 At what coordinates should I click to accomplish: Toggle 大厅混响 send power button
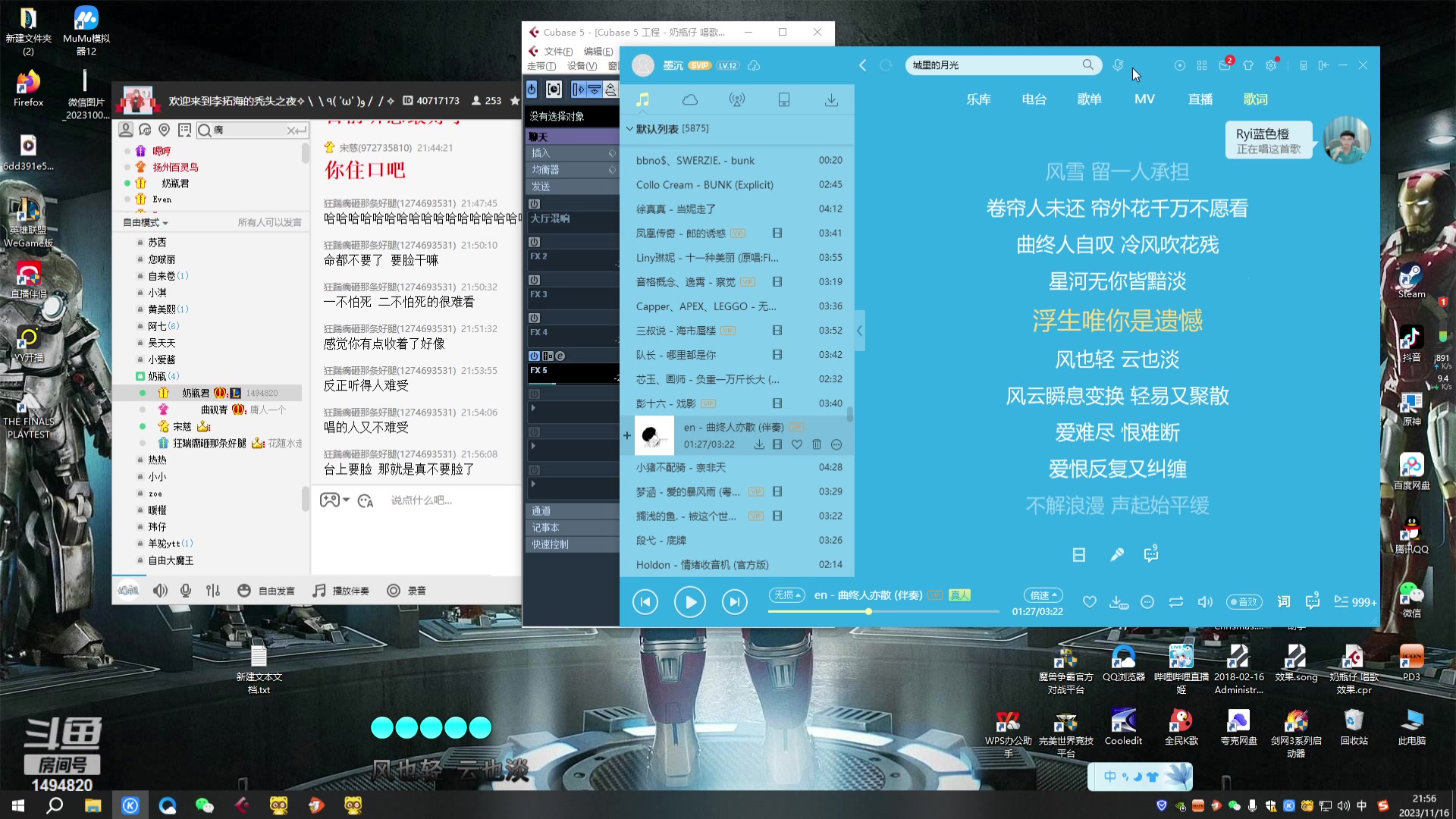[534, 204]
